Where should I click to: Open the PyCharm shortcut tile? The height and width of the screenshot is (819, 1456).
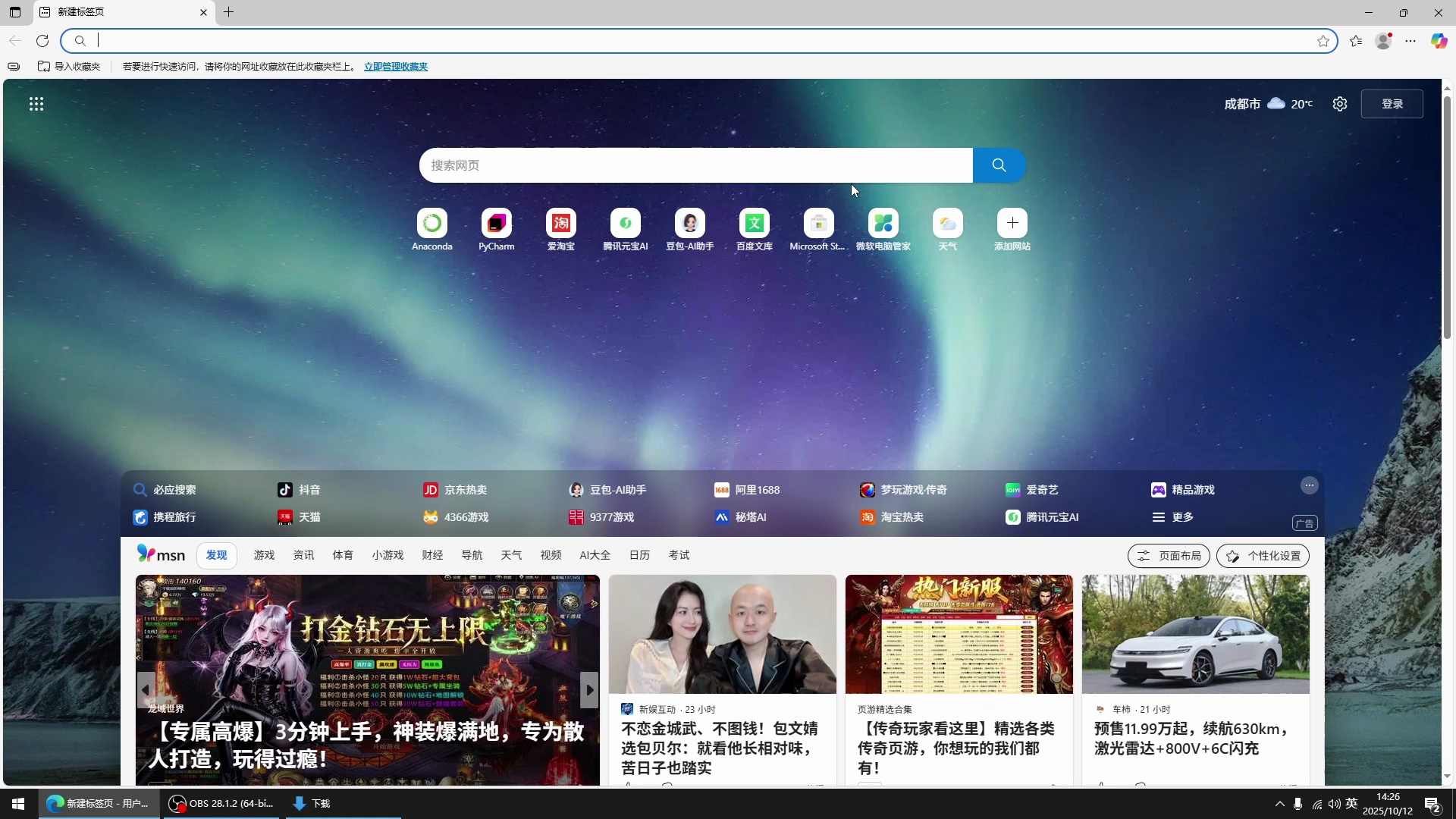pyautogui.click(x=496, y=229)
